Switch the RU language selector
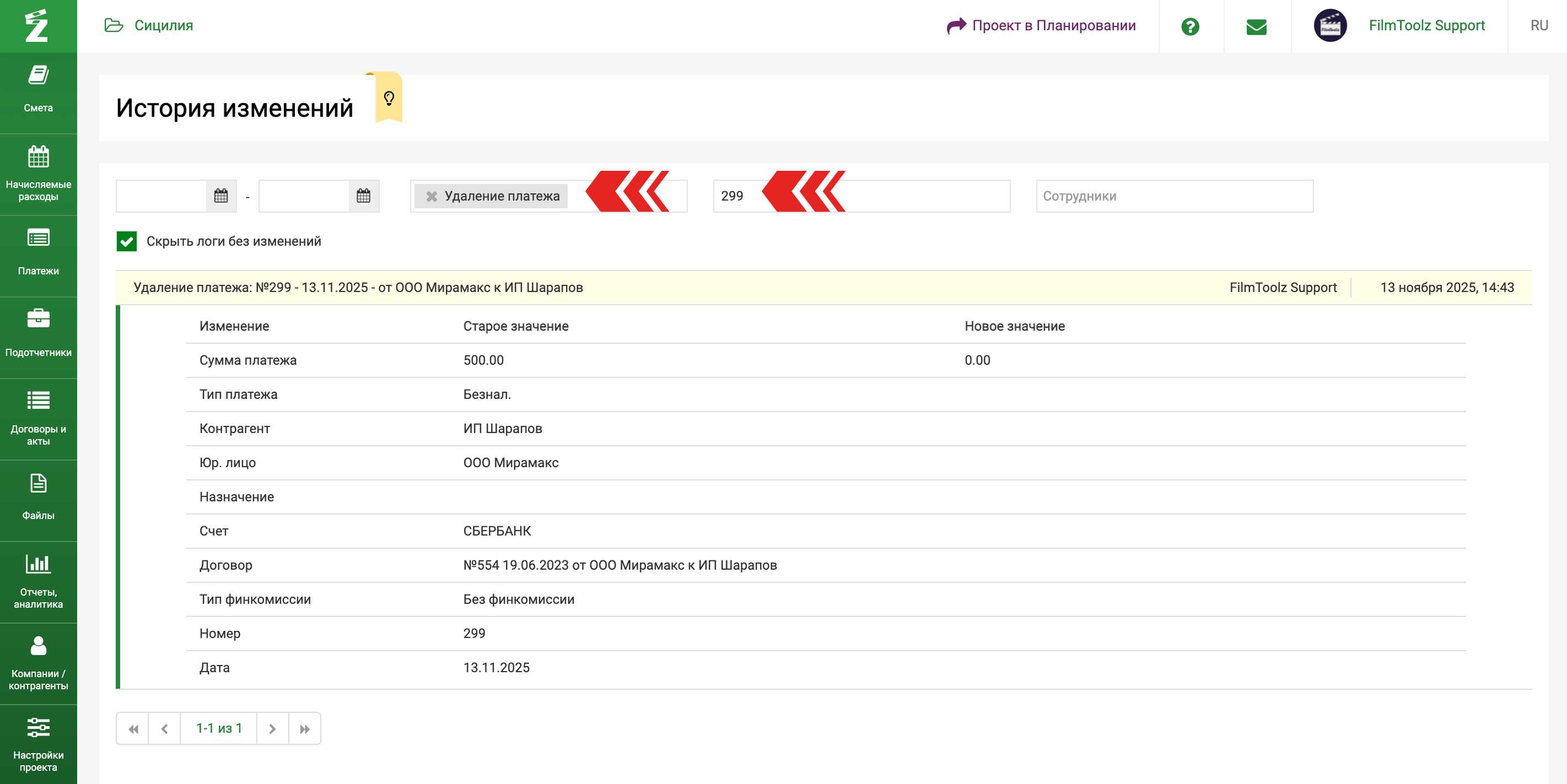 point(1538,25)
